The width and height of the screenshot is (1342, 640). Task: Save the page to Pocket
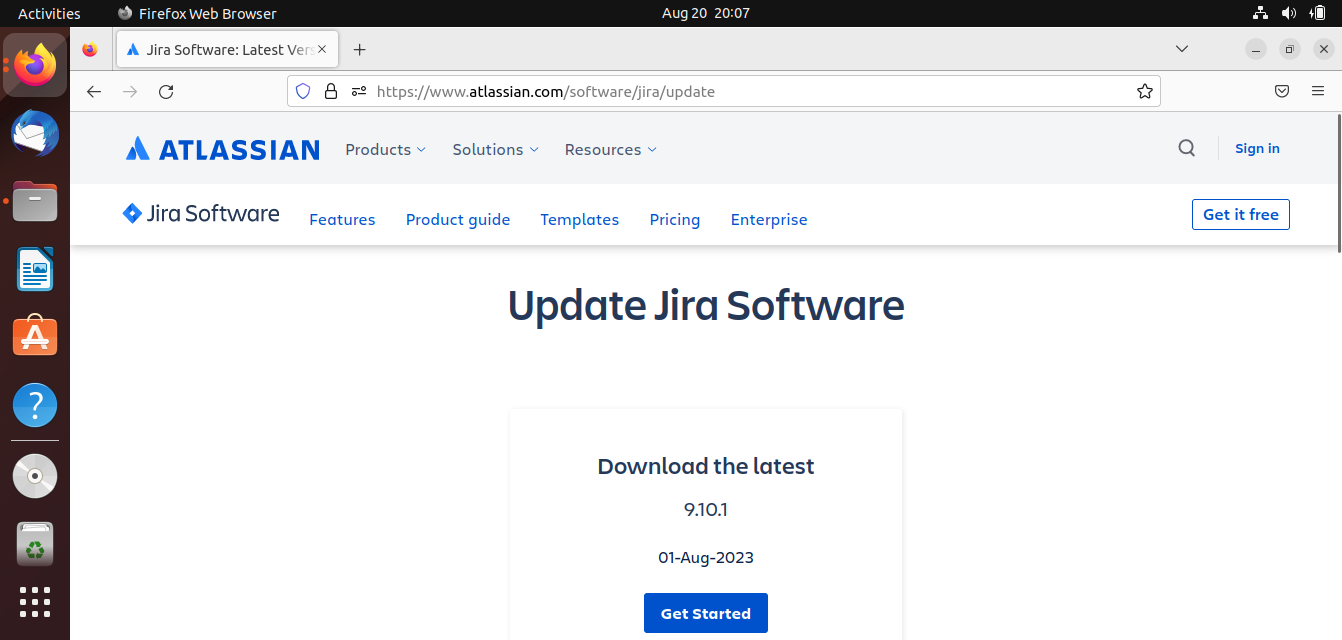pos(1281,91)
